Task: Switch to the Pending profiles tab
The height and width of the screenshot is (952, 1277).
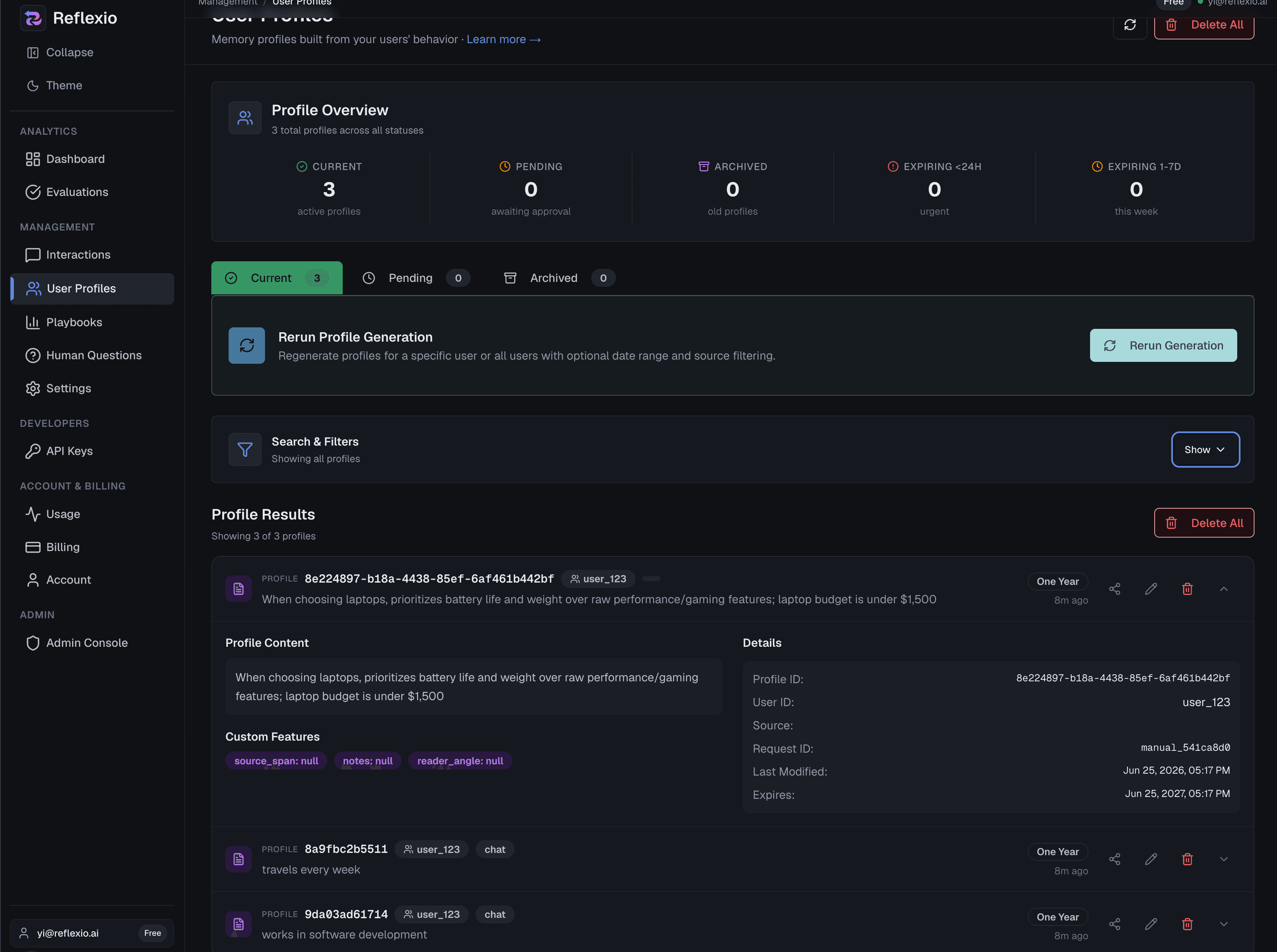Action: (416, 278)
